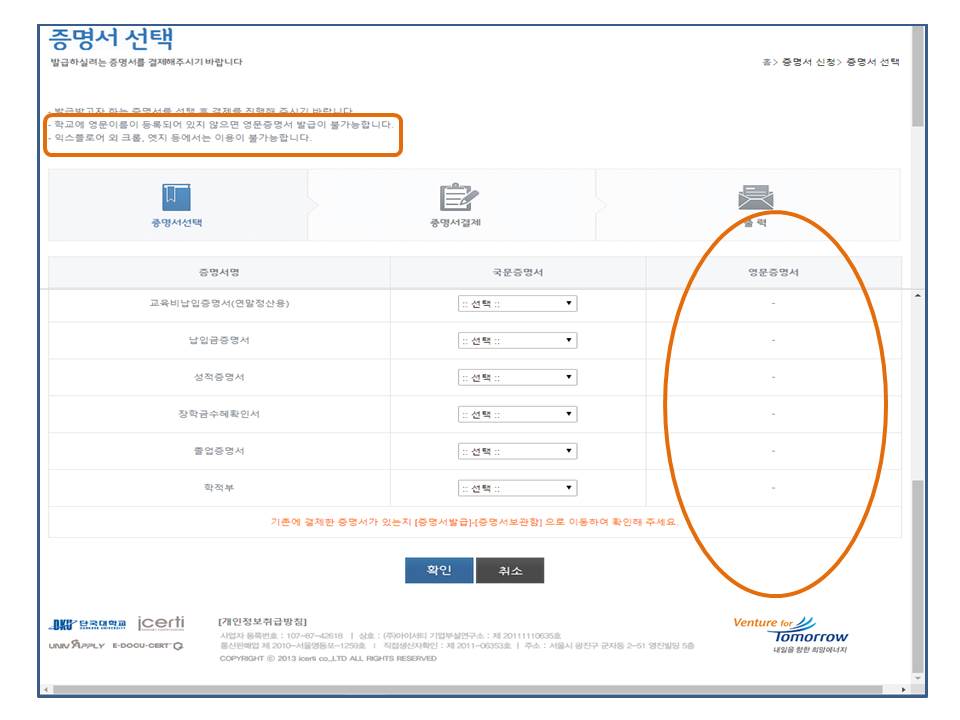Click the 증명서결제 clipboard icon
The width and height of the screenshot is (960, 720).
click(459, 197)
